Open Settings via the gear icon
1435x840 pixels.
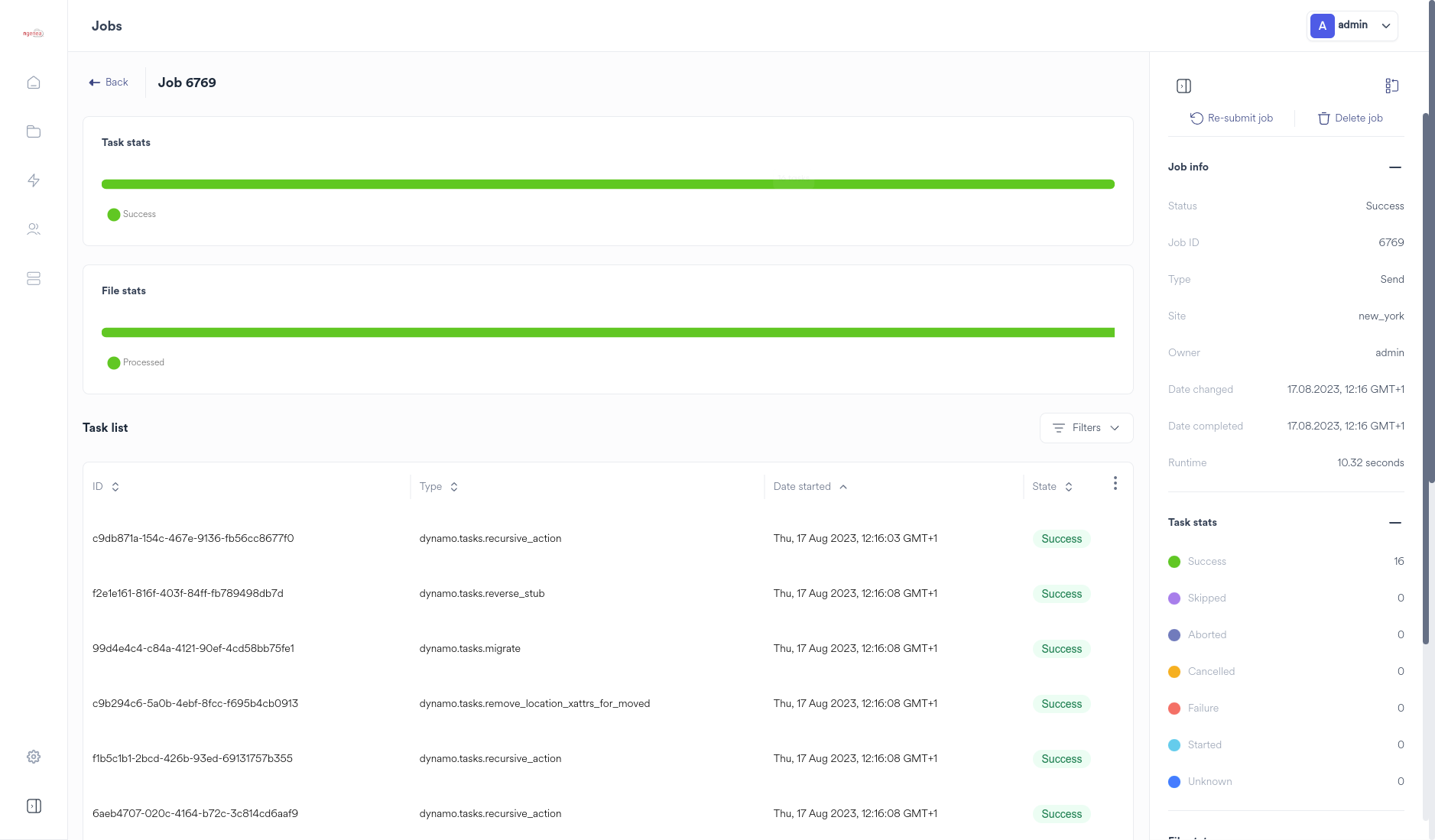point(33,756)
